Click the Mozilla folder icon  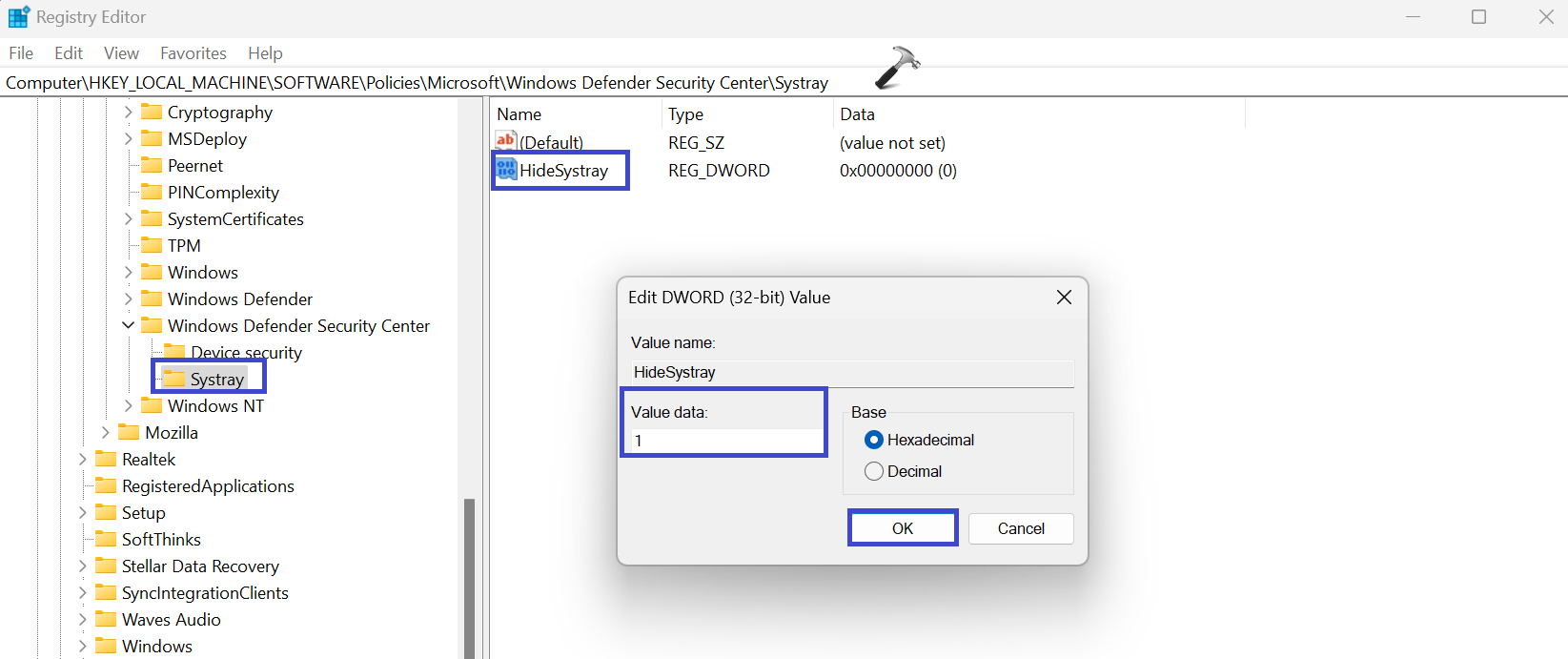point(129,432)
